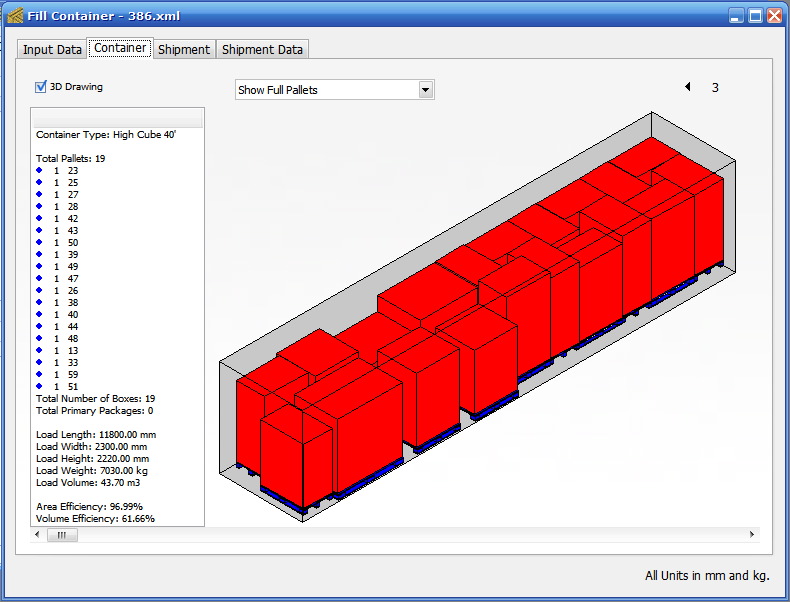This screenshot has height=602, width=790.
Task: Open the Shipment tab
Action: [183, 49]
